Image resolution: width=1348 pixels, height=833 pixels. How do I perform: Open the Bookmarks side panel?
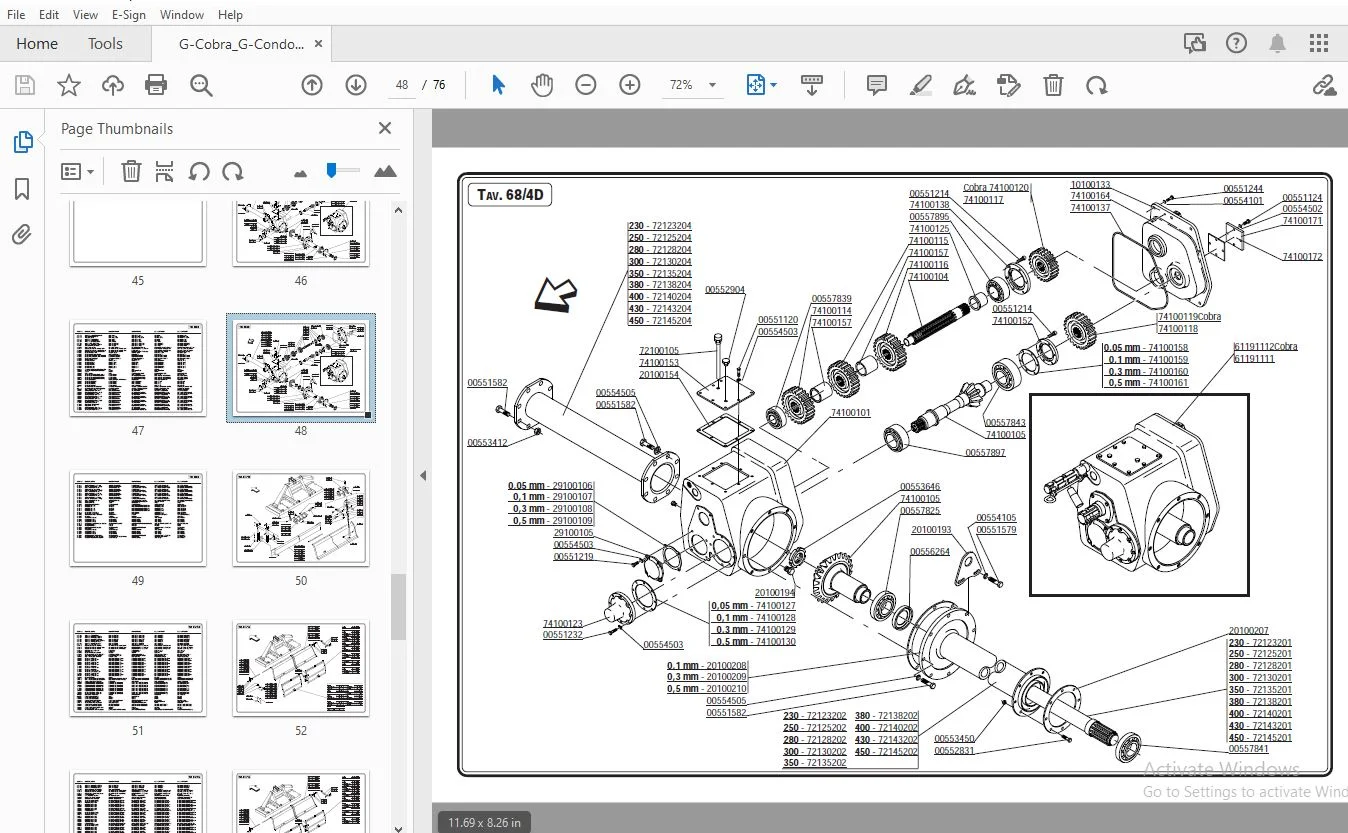click(x=22, y=189)
